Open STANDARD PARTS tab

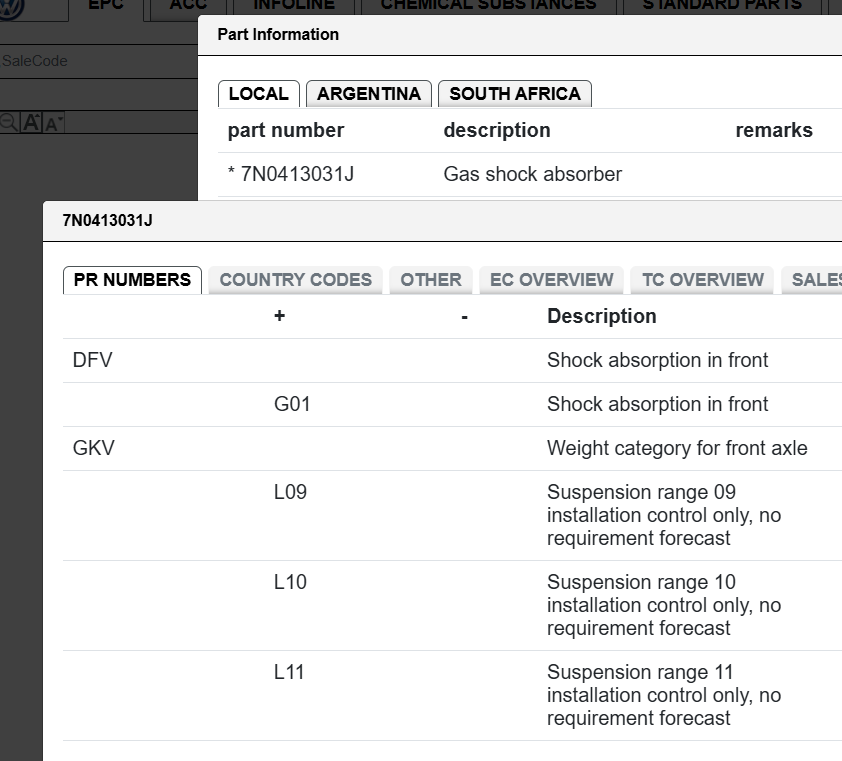722,5
